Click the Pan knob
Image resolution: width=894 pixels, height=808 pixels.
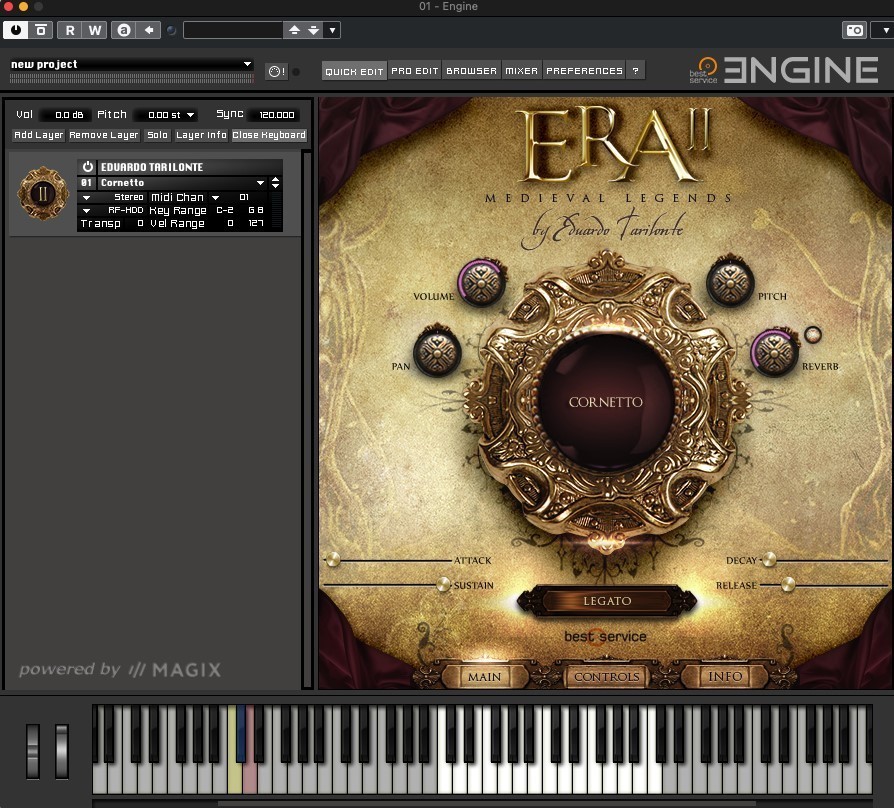click(436, 352)
